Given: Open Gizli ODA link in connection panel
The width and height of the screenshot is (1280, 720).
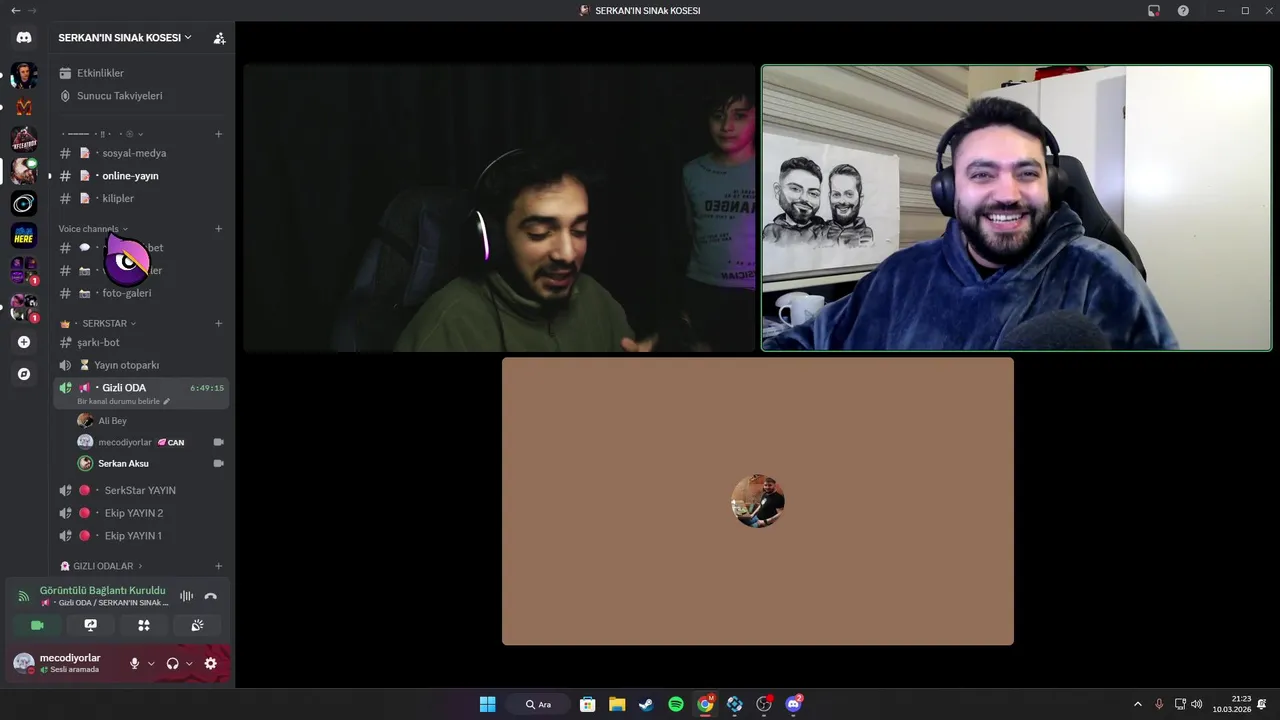Looking at the screenshot, I should pyautogui.click(x=105, y=603).
